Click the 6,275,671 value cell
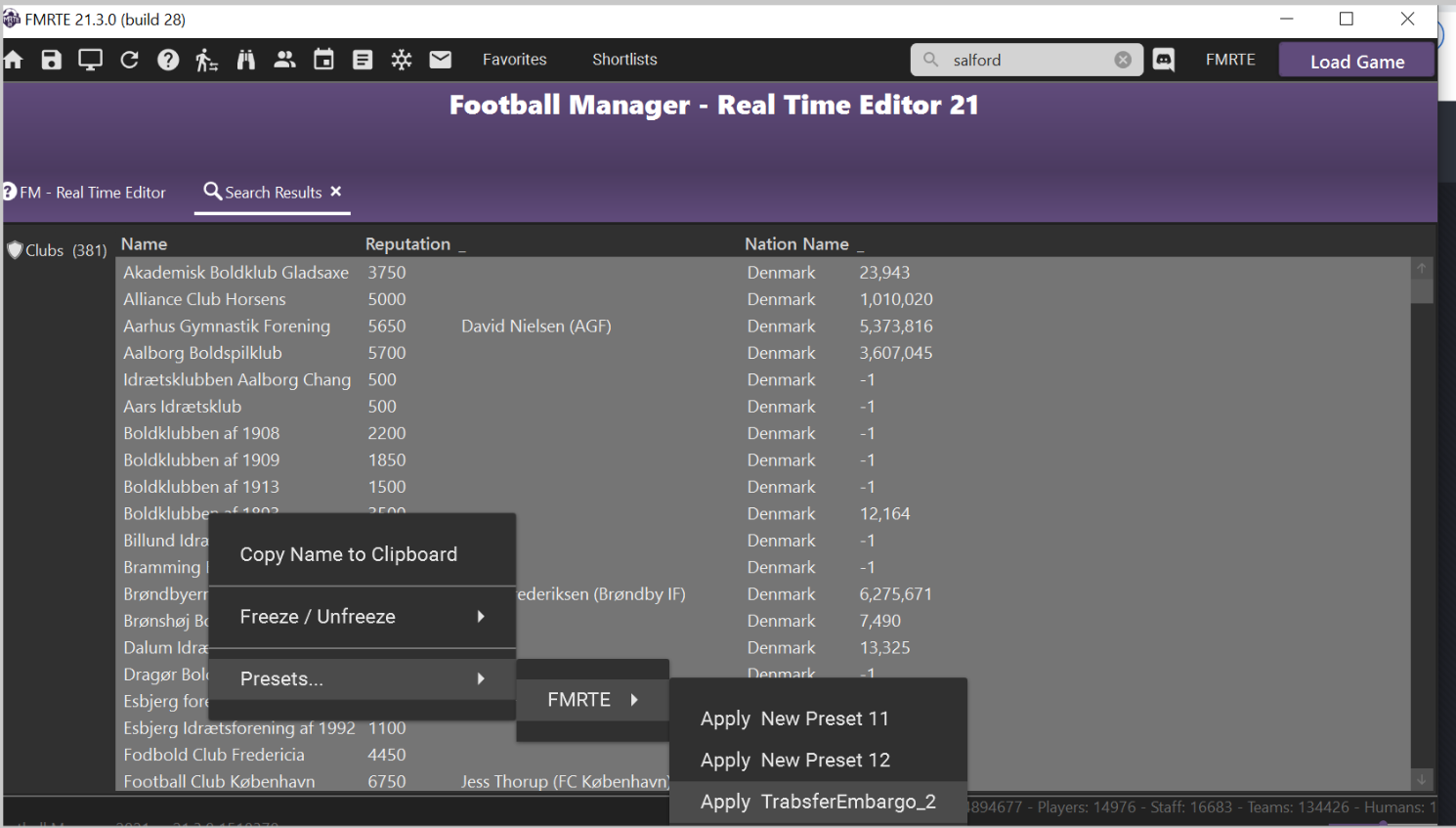The image size is (1456, 828). coord(896,594)
